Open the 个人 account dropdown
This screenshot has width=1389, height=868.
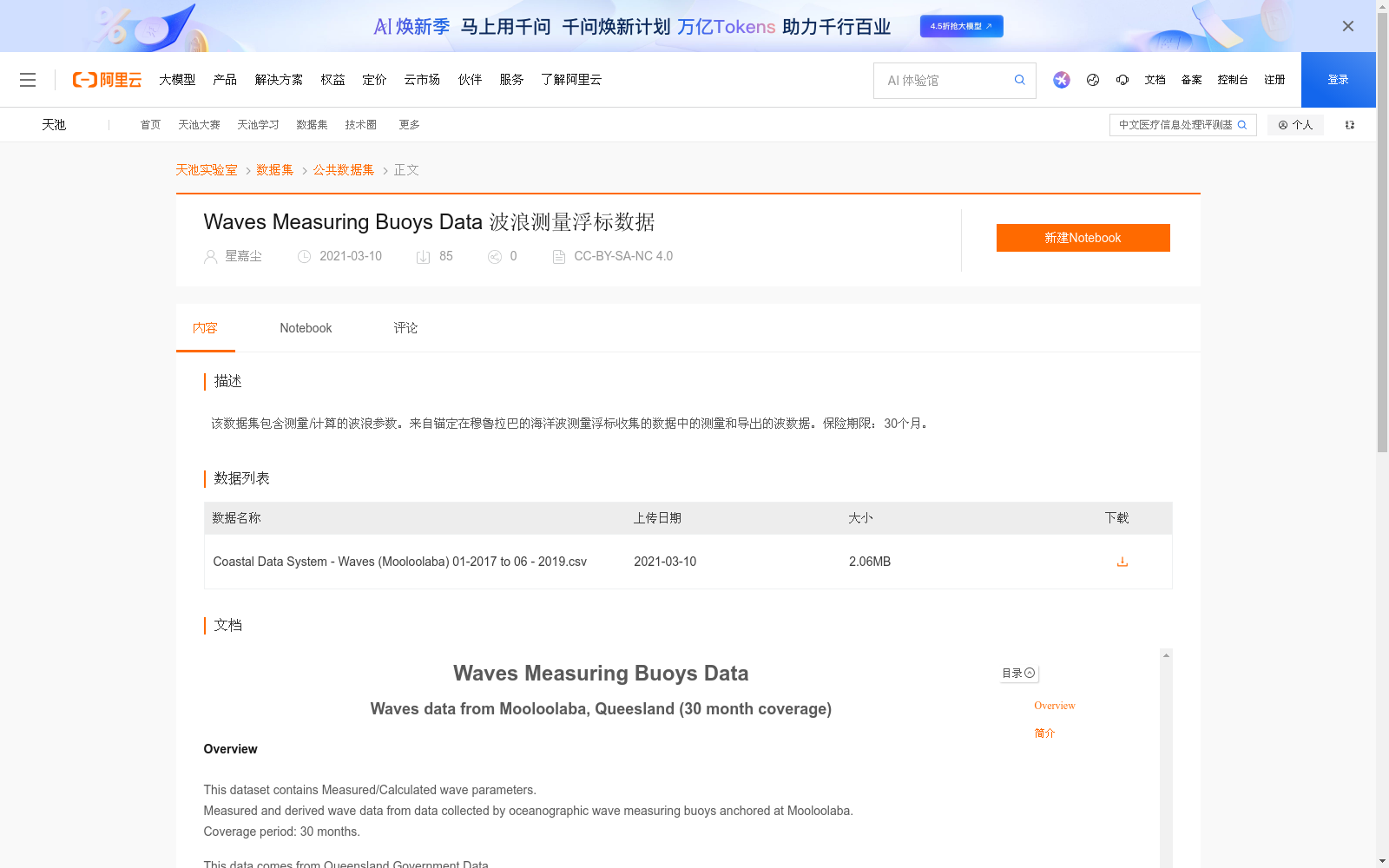[x=1295, y=125]
